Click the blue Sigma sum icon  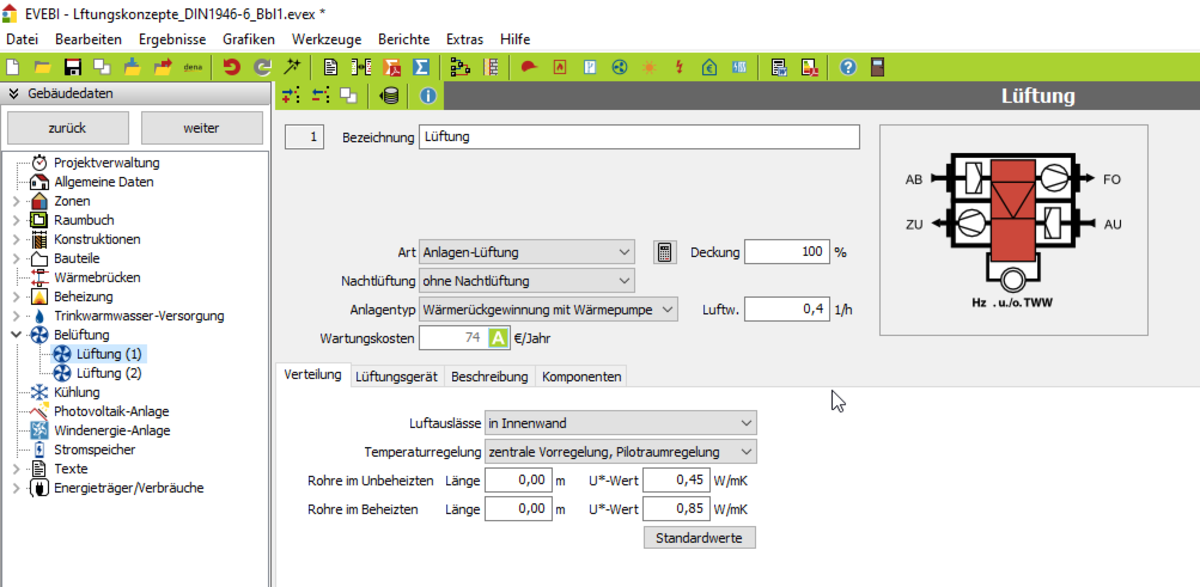pos(421,67)
